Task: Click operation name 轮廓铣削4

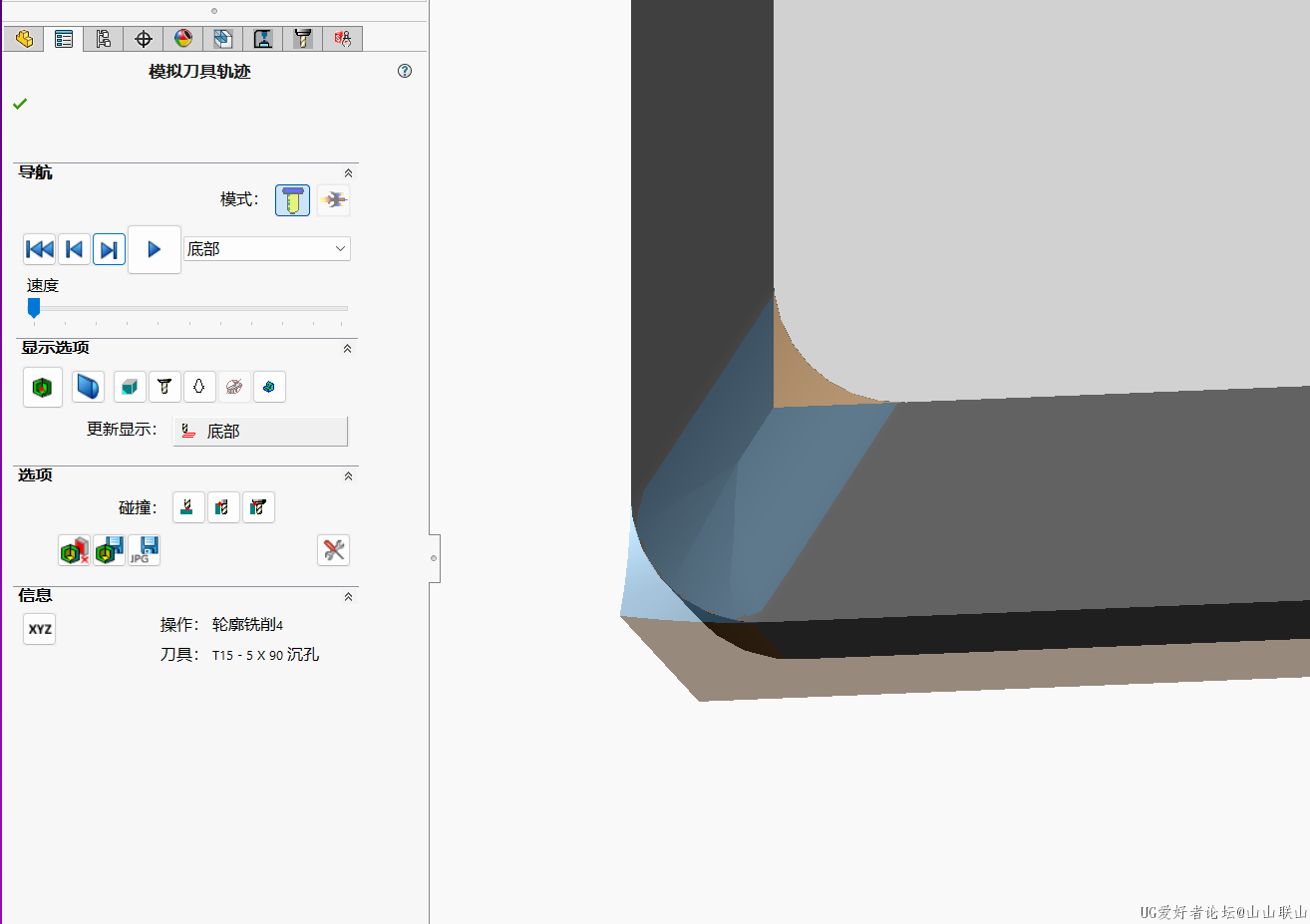Action: pos(247,625)
